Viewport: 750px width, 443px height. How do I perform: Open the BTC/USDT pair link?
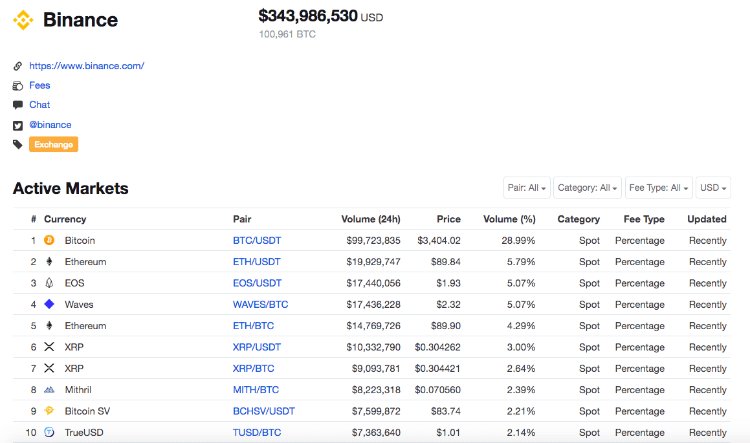tap(257, 241)
